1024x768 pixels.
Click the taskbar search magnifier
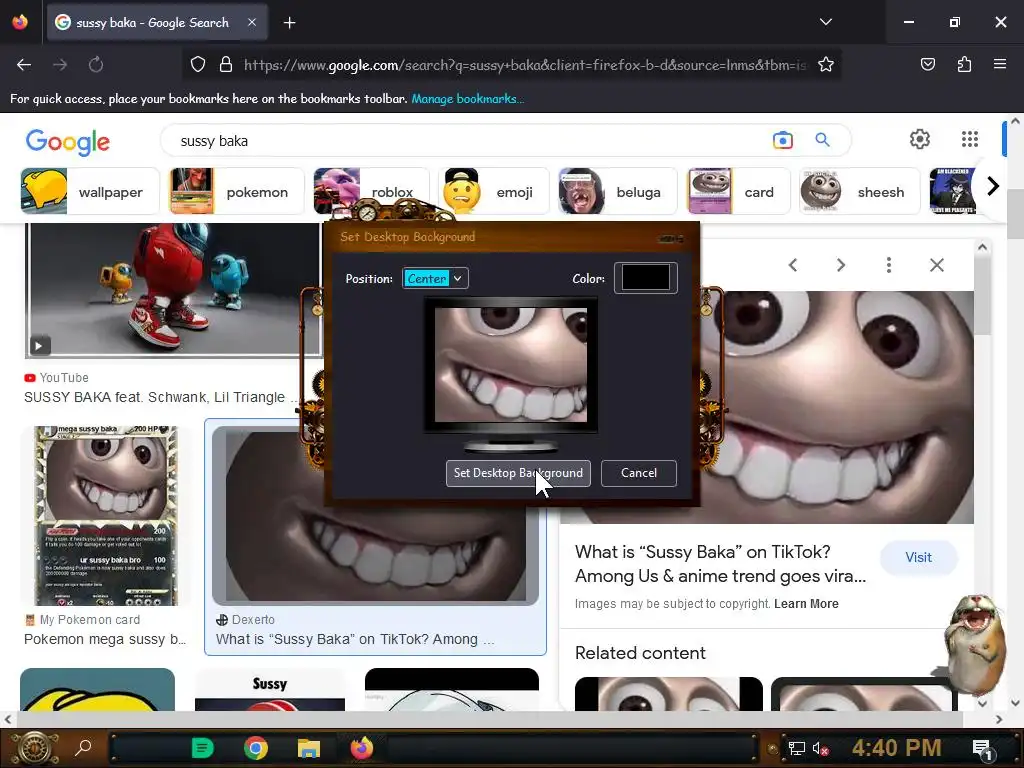point(83,747)
